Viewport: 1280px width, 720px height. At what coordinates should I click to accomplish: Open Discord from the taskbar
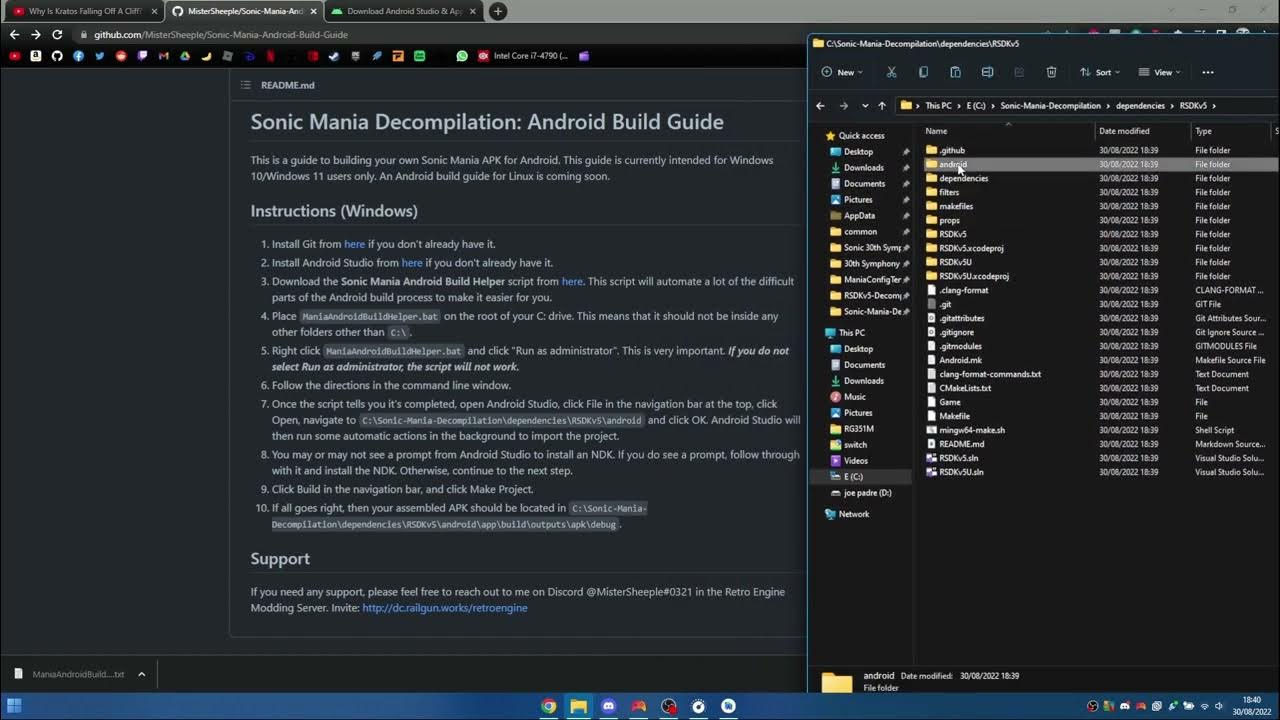point(608,706)
